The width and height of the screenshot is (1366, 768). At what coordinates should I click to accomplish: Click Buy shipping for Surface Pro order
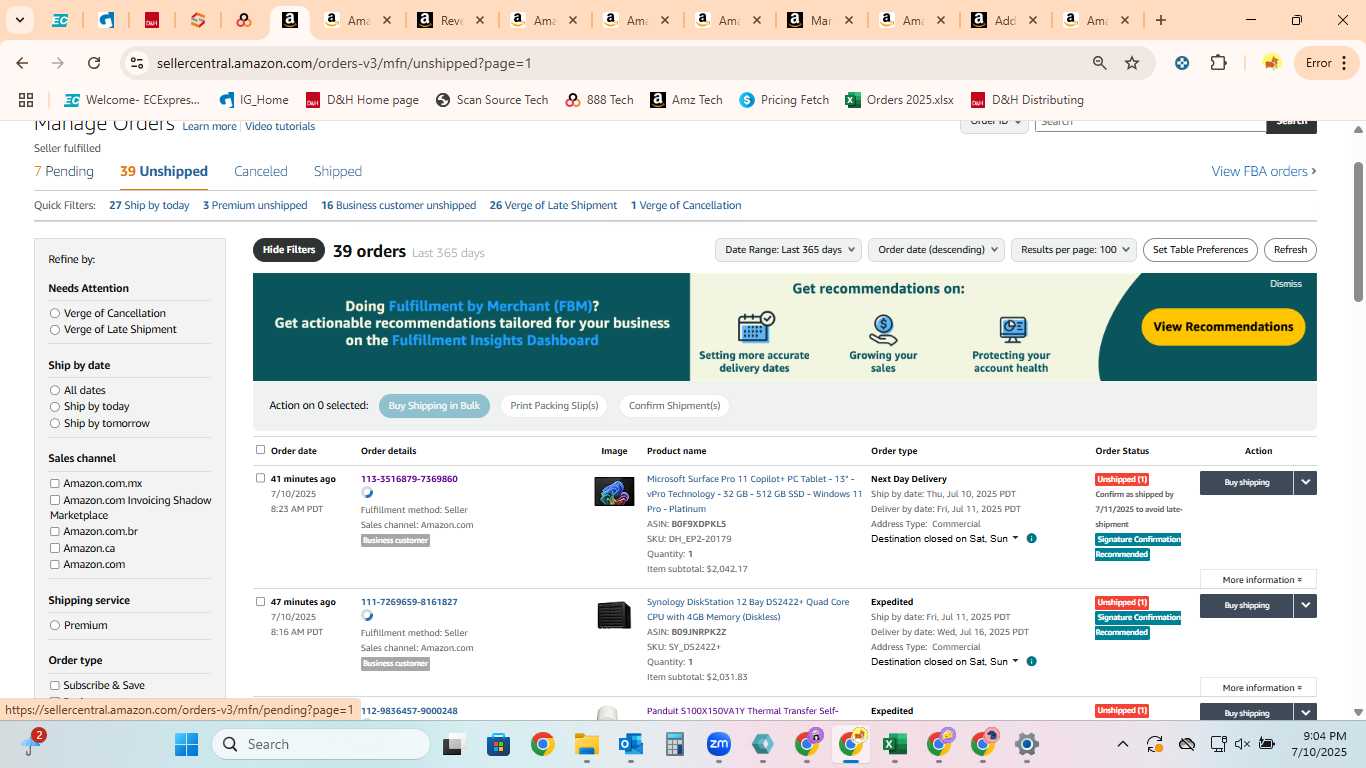coord(1246,482)
